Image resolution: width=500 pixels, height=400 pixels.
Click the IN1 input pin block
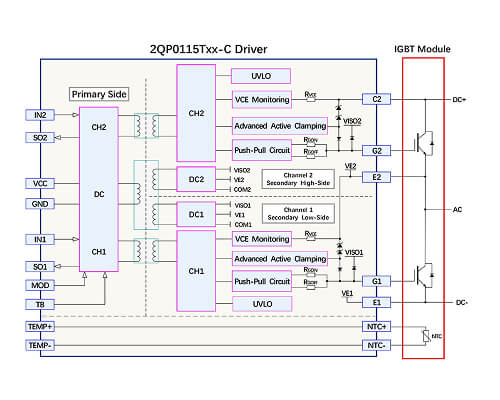[x=40, y=239]
